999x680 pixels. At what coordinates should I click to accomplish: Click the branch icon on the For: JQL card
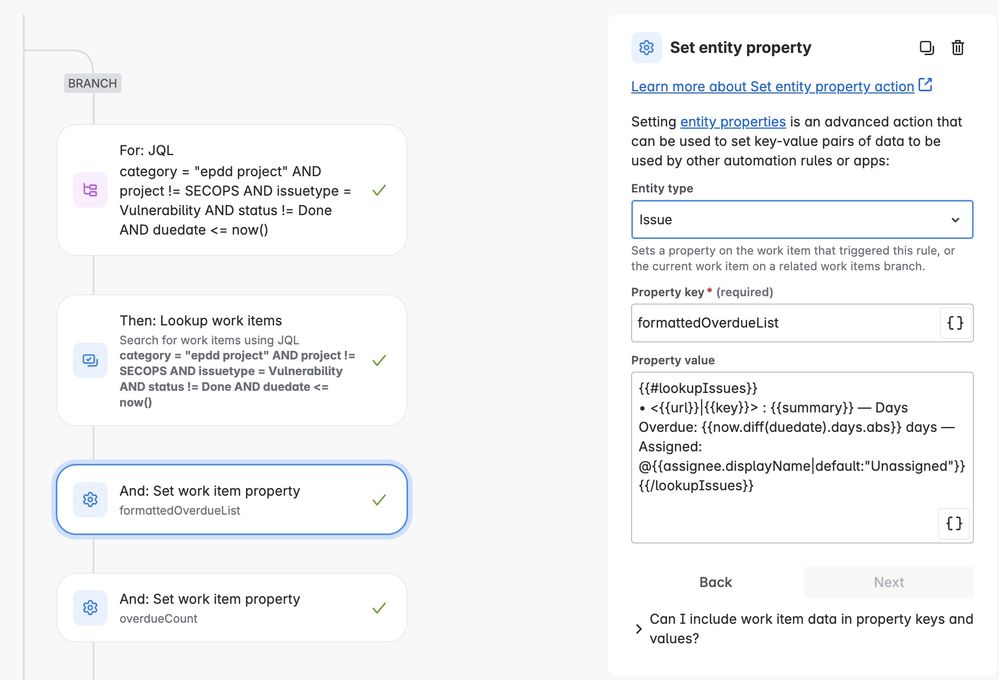pyautogui.click(x=90, y=190)
